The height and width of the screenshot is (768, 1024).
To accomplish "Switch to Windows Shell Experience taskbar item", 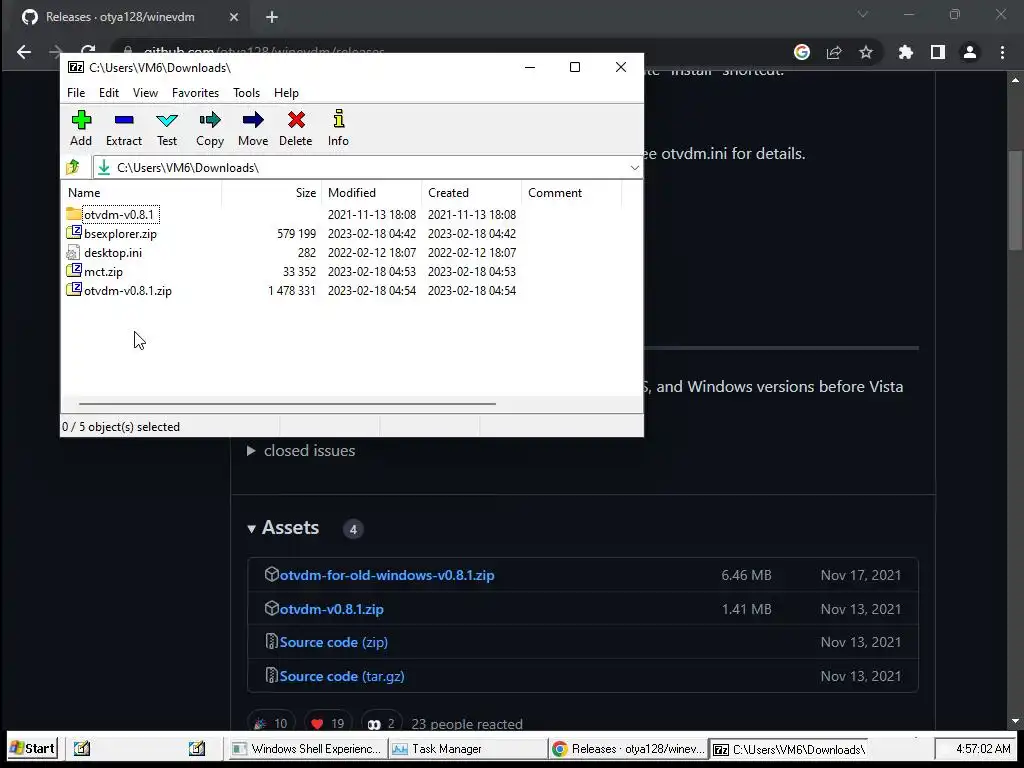I will point(306,749).
